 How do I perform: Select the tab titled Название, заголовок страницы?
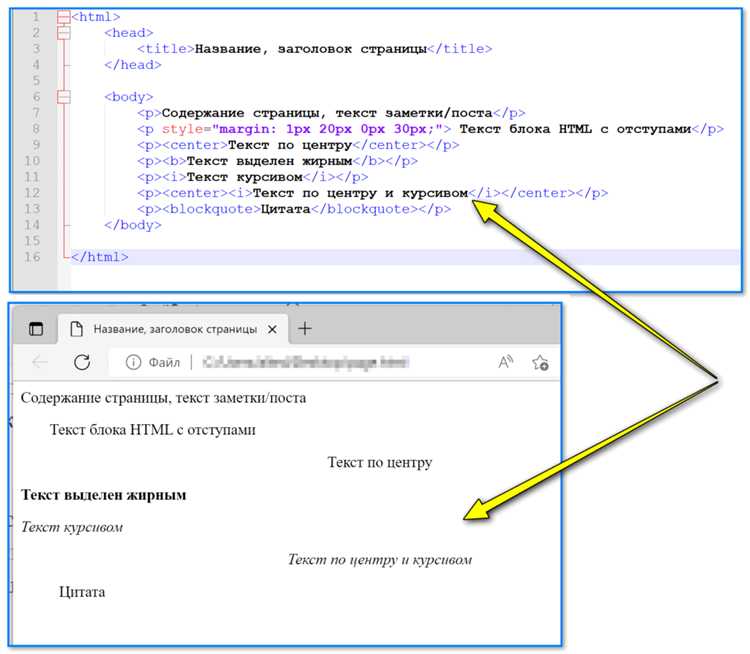tap(174, 329)
